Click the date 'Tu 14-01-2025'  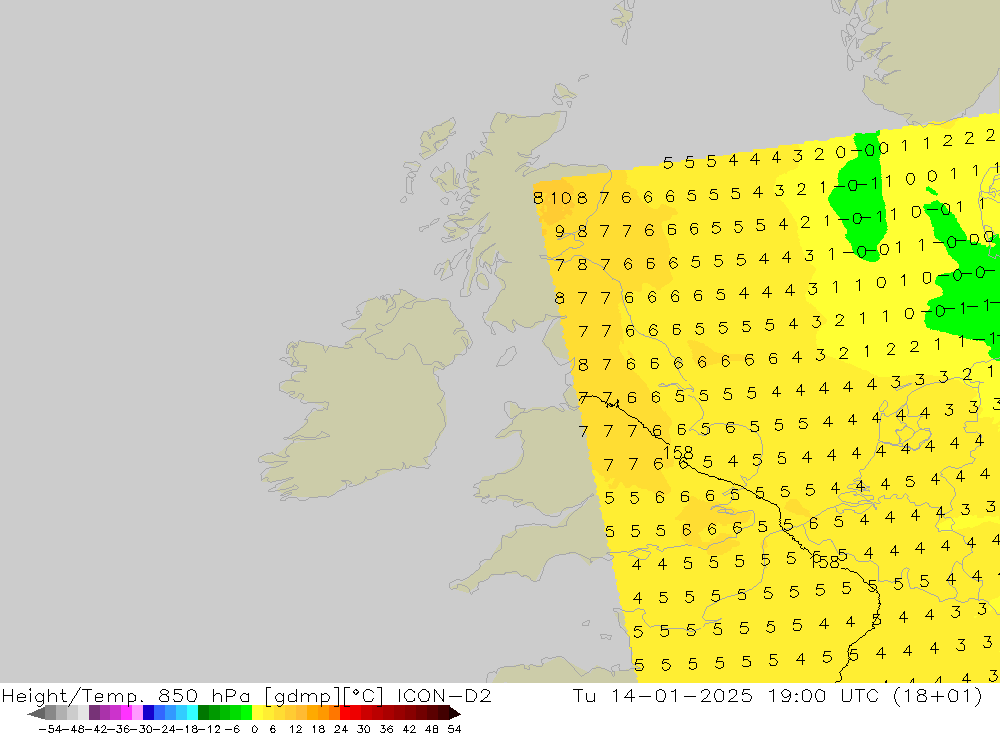(x=663, y=695)
